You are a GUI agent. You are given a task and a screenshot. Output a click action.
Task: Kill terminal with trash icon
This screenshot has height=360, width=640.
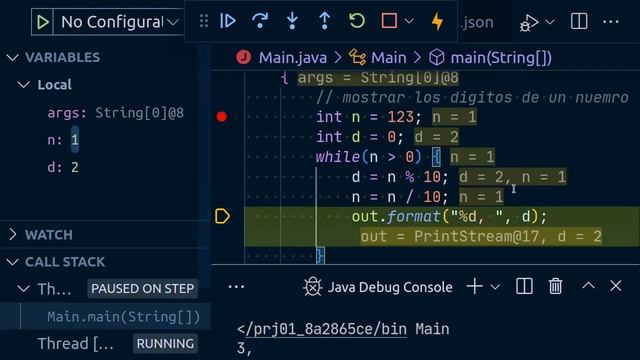pos(555,286)
